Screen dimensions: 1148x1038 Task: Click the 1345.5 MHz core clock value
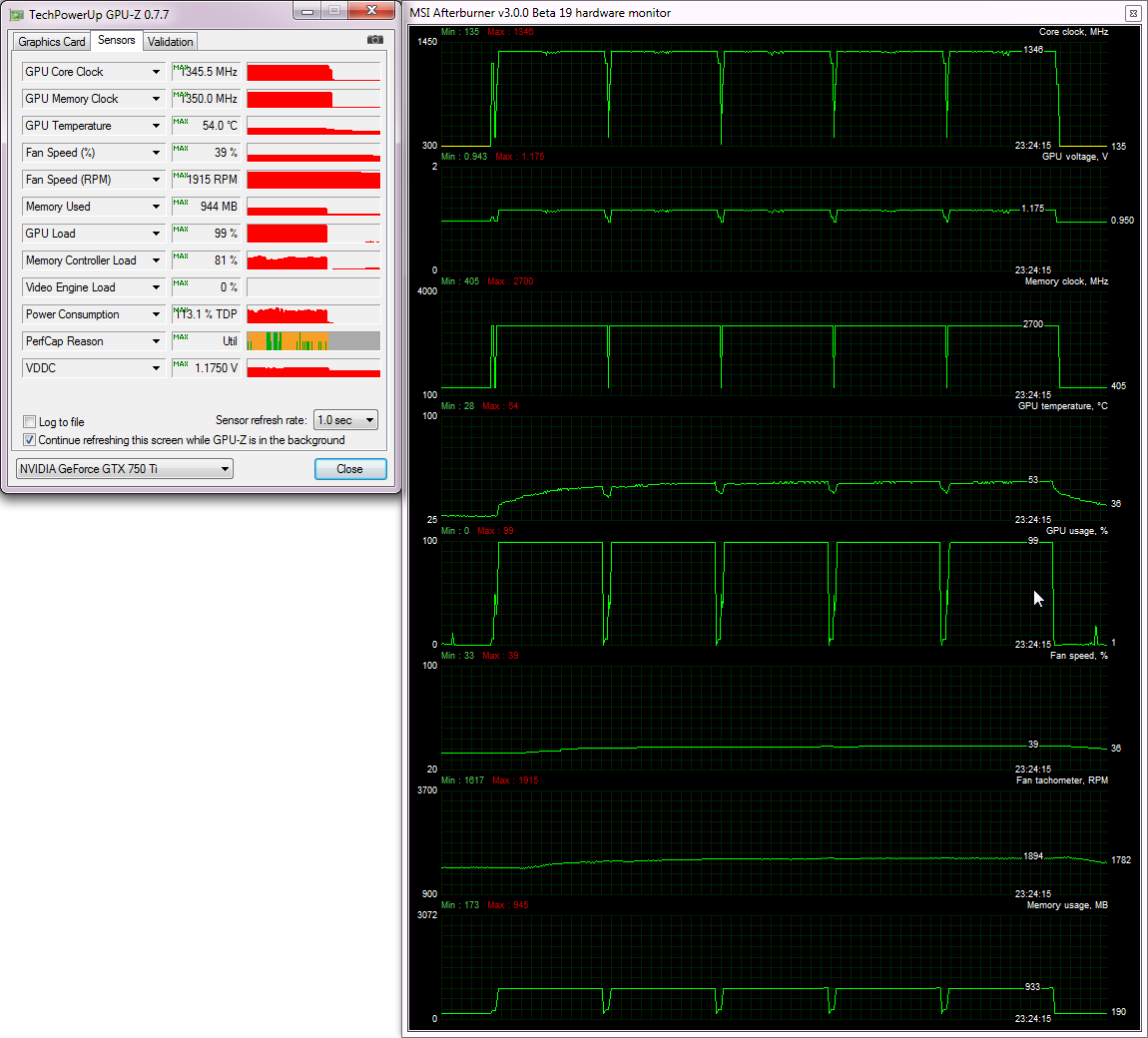[x=209, y=72]
